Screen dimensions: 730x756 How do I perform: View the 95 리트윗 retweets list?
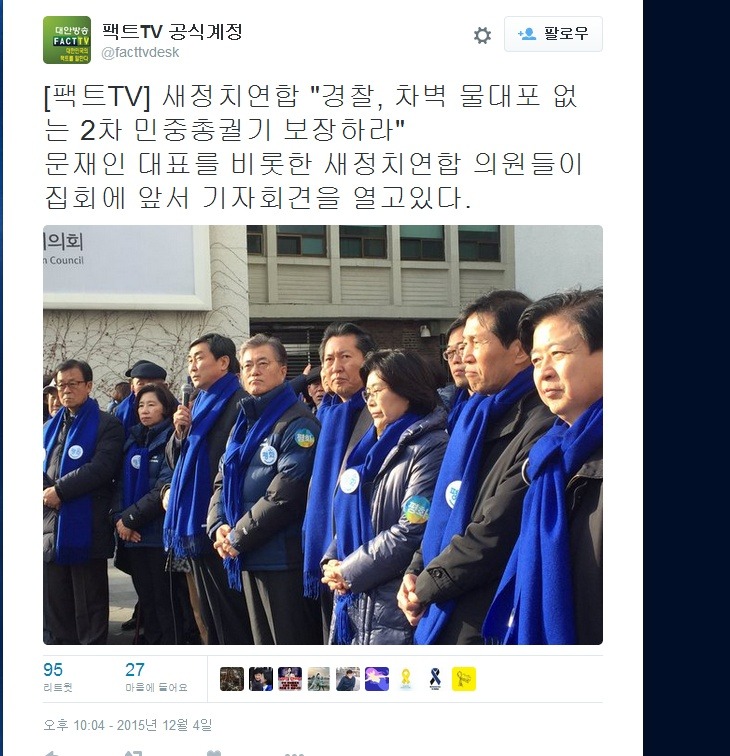(x=57, y=676)
